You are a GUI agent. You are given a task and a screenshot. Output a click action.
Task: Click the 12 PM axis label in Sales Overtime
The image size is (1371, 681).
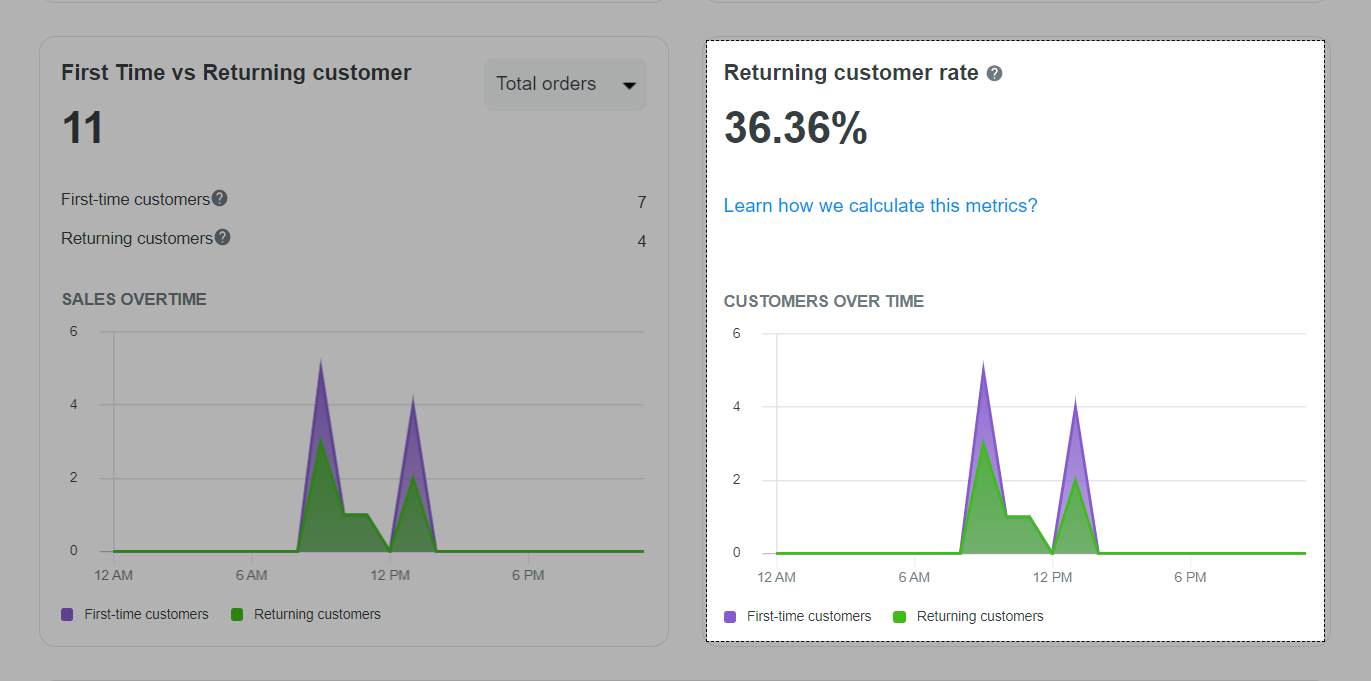pyautogui.click(x=389, y=575)
